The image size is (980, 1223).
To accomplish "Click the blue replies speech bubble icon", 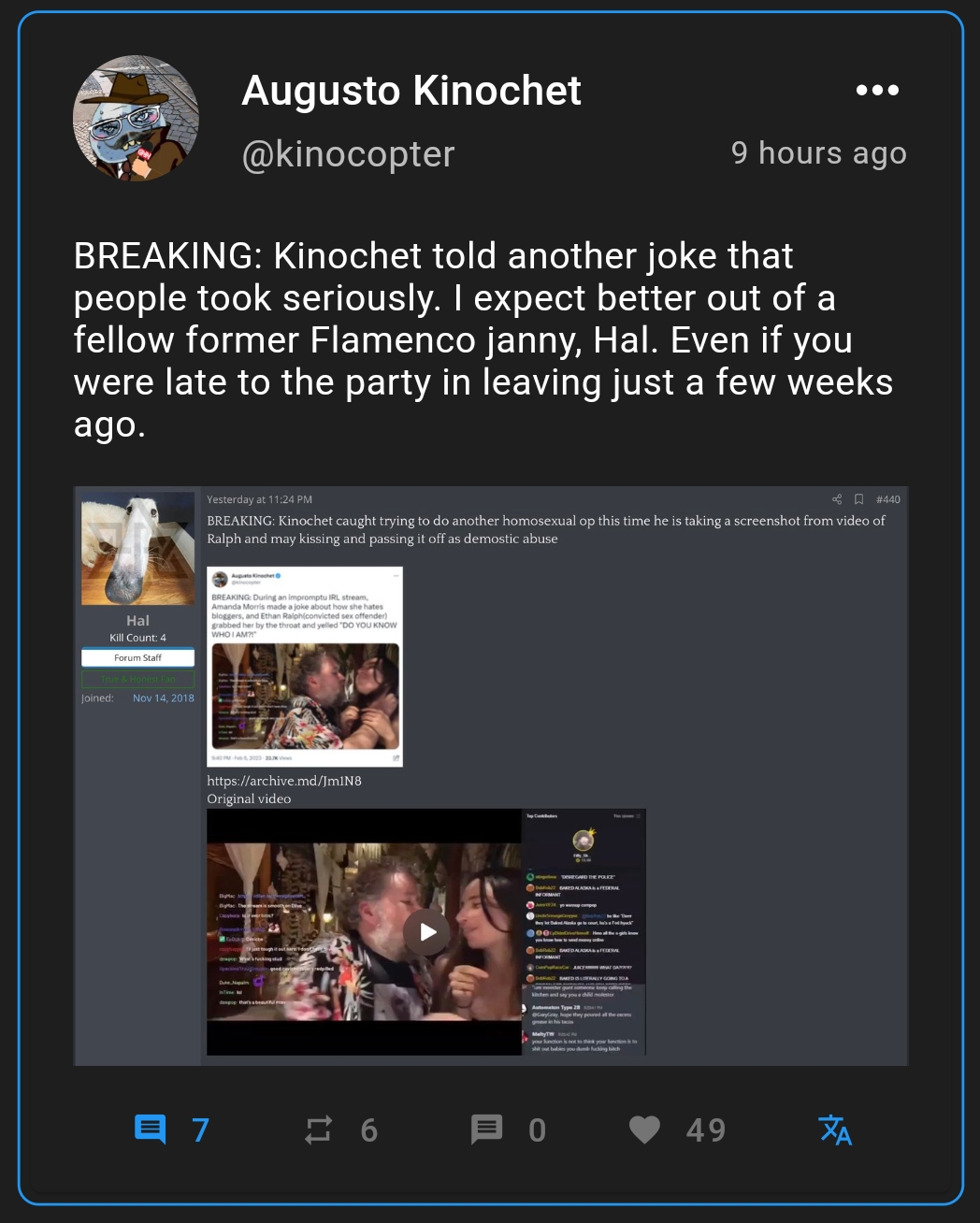I will pyautogui.click(x=150, y=1129).
